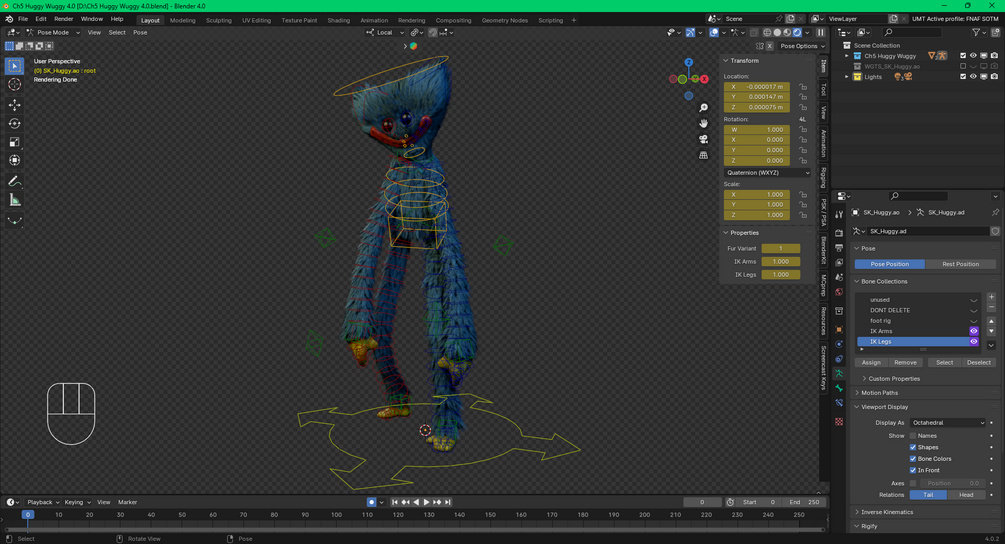Toggle auto keying record button
The width and height of the screenshot is (1005, 544).
coord(371,502)
